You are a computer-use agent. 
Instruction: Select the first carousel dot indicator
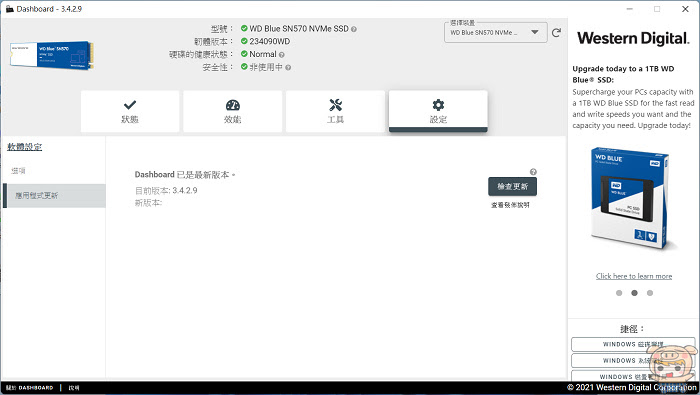[x=619, y=293]
